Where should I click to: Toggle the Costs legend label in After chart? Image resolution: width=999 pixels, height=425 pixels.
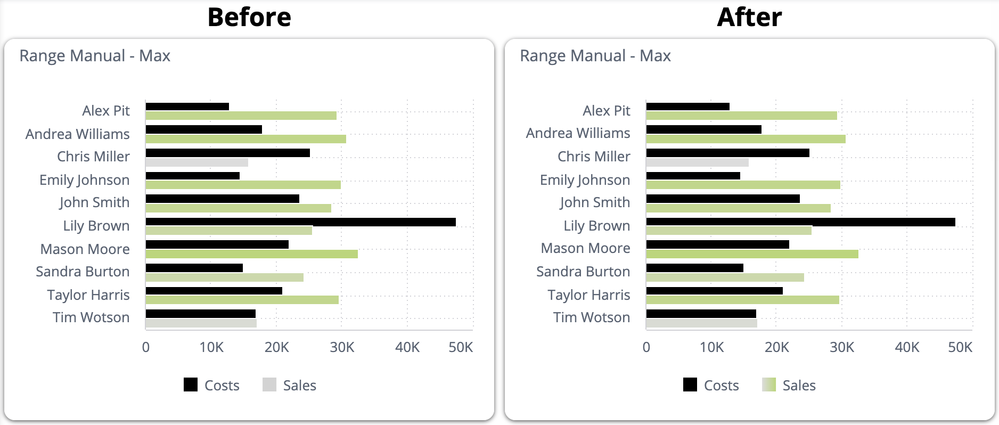tap(721, 385)
